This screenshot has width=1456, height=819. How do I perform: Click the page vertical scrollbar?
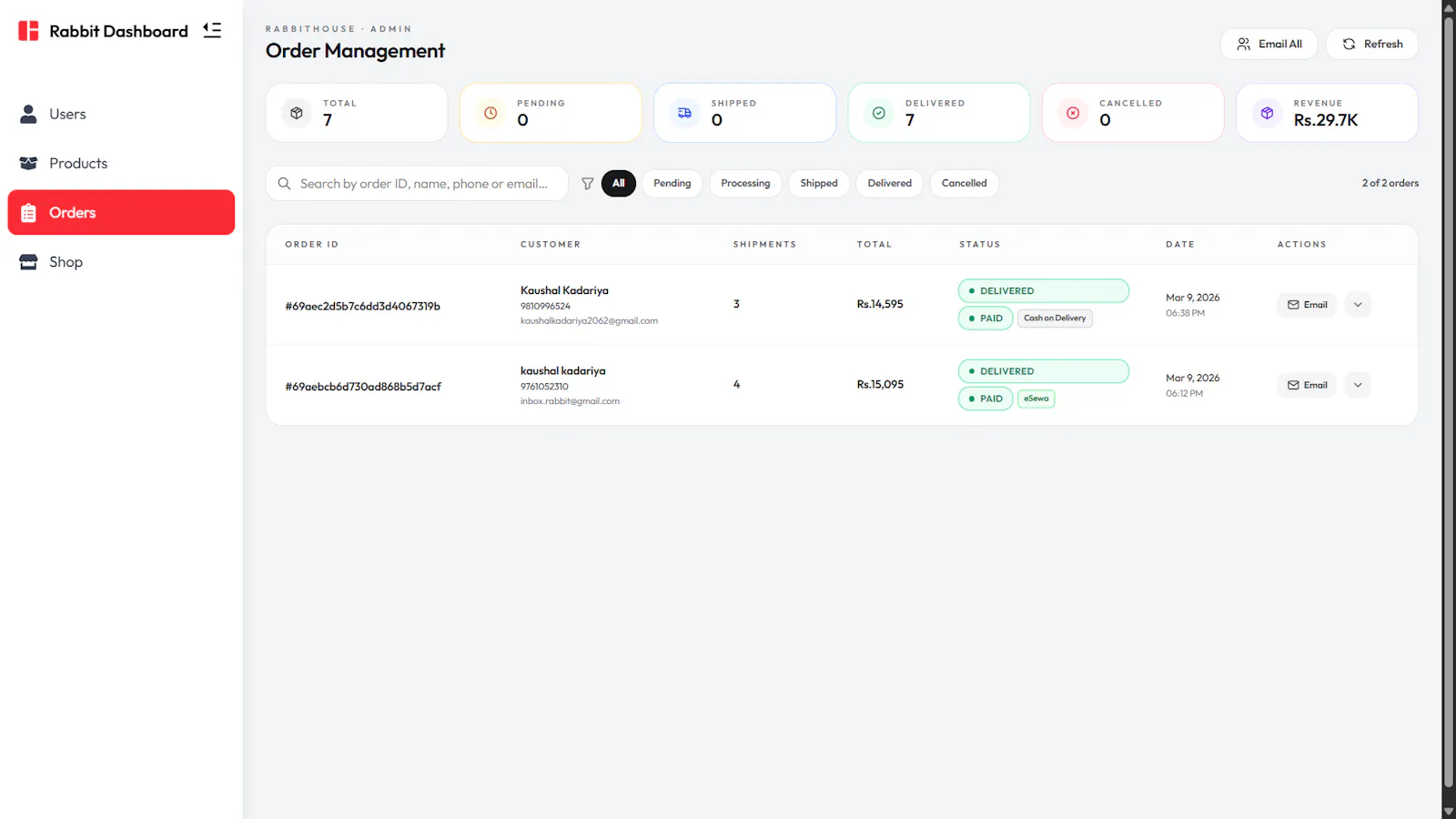[x=1449, y=400]
